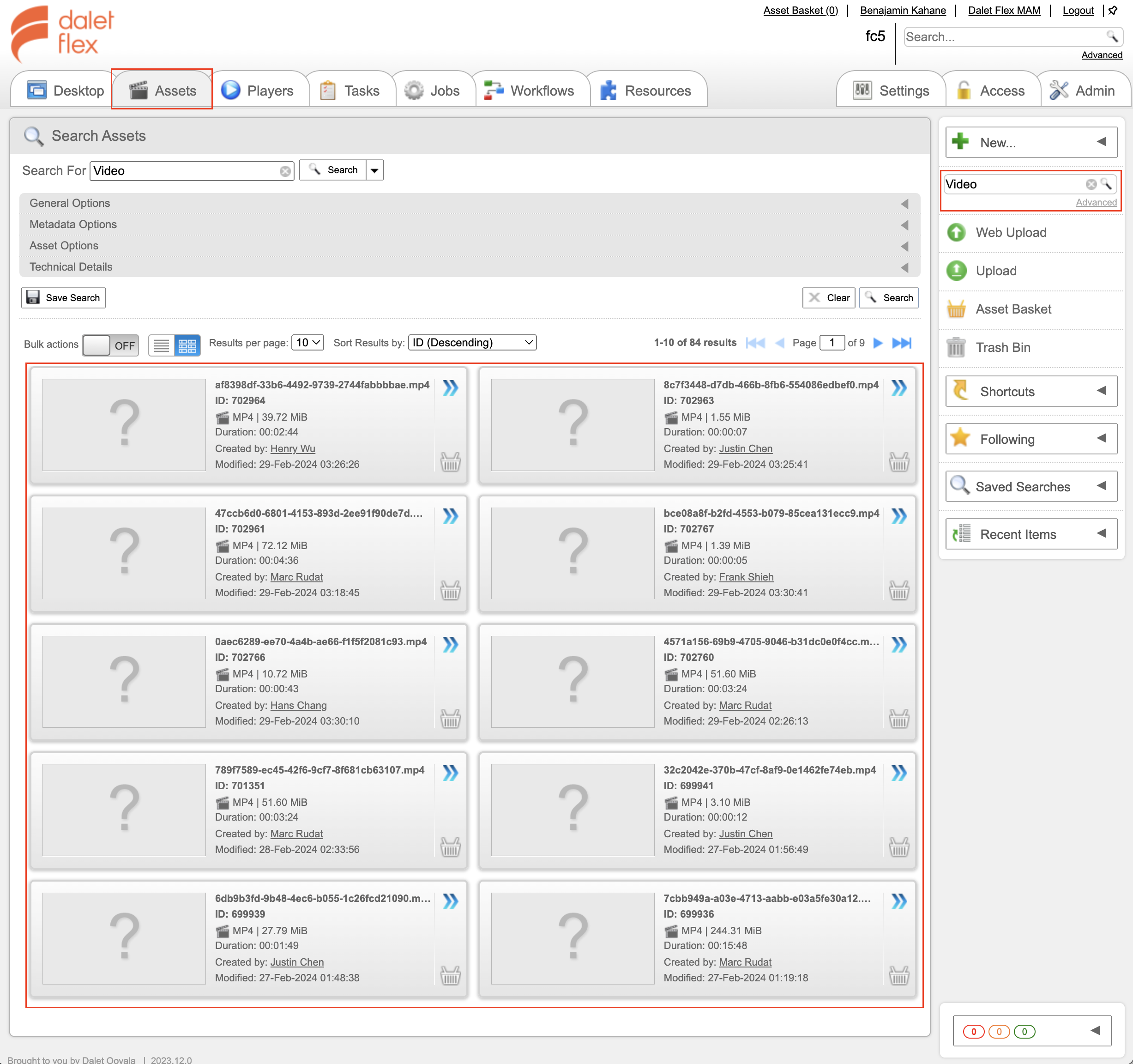1133x1064 pixels.
Task: Add asset ID 702760 to basket
Action: [x=899, y=718]
